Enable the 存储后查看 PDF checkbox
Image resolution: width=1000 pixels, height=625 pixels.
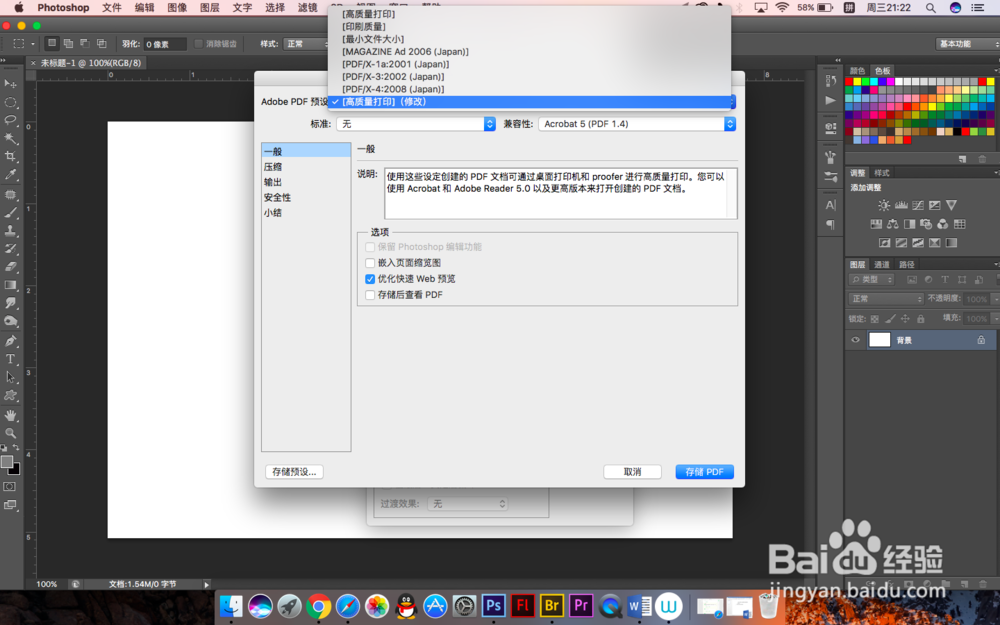(x=370, y=294)
